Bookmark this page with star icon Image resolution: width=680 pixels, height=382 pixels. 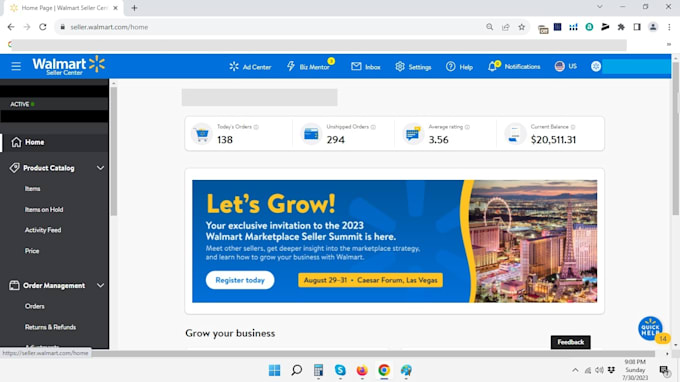522,27
